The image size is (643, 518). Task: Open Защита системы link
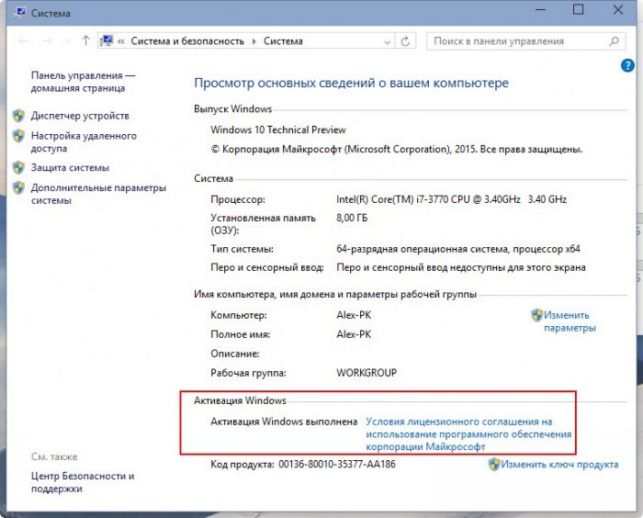click(x=70, y=168)
